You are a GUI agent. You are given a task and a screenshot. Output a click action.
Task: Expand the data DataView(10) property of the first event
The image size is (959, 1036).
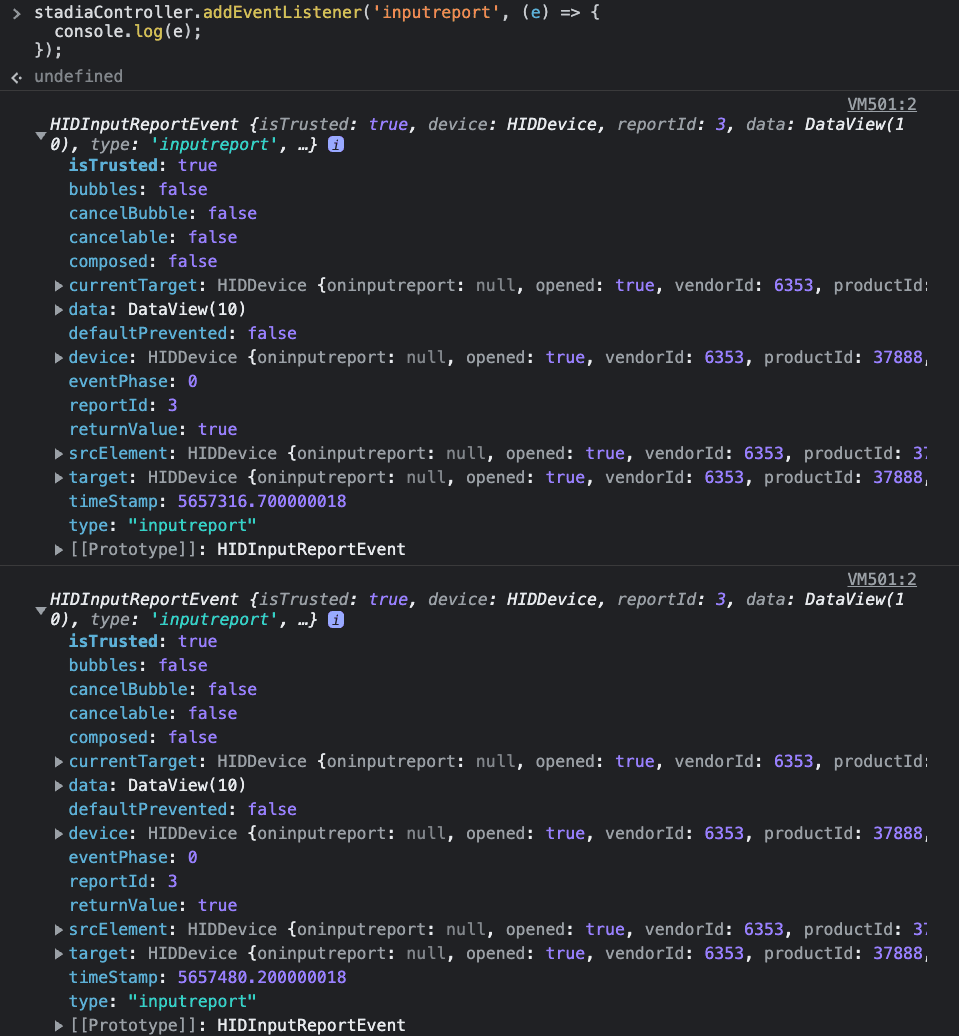point(58,309)
